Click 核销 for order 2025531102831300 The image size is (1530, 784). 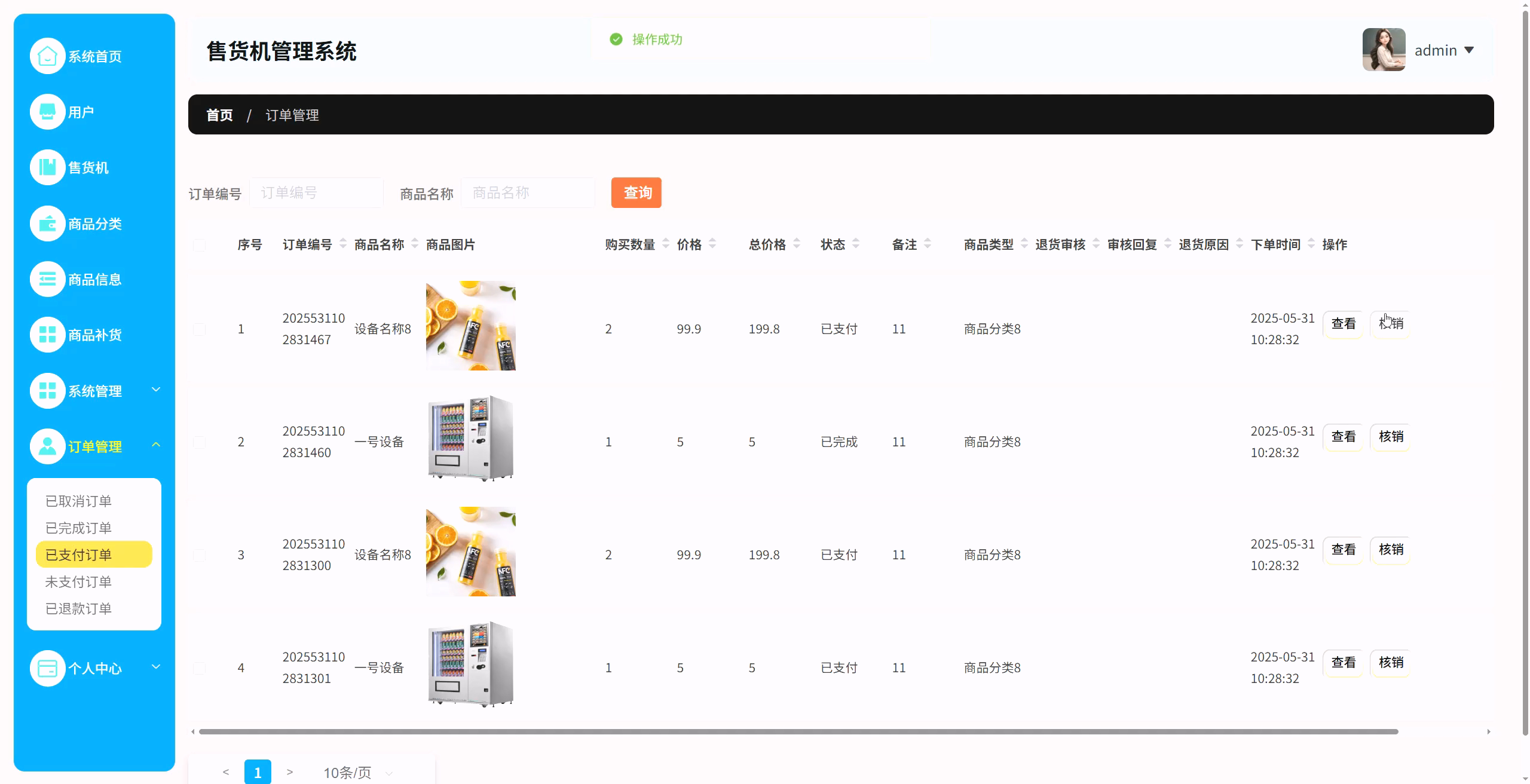(1390, 550)
